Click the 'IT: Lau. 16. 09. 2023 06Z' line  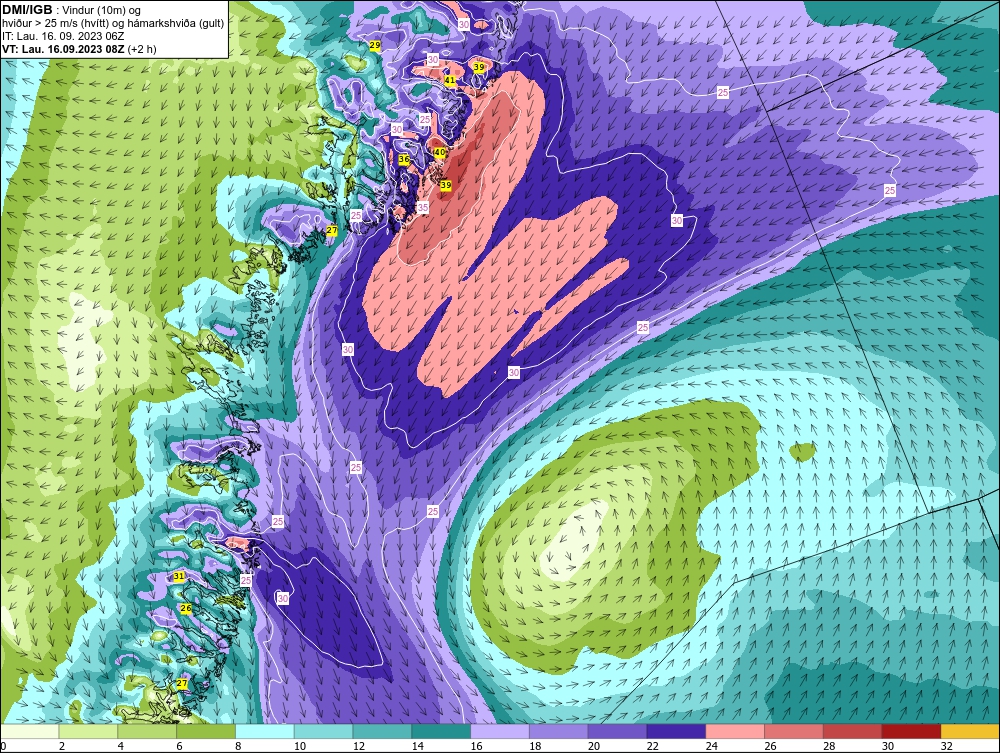(63, 36)
